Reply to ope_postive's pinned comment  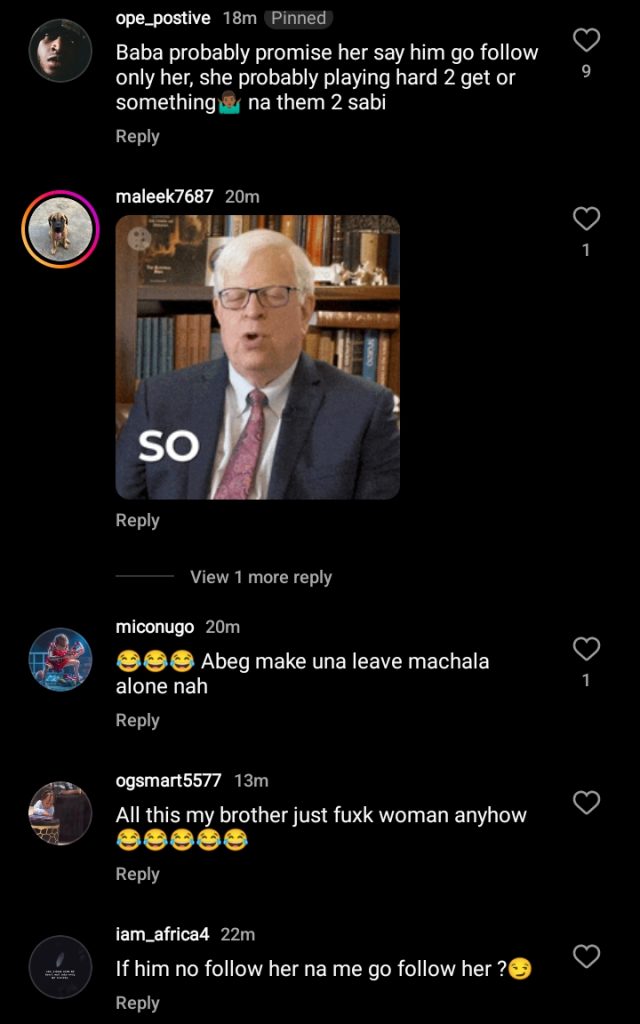[138, 136]
